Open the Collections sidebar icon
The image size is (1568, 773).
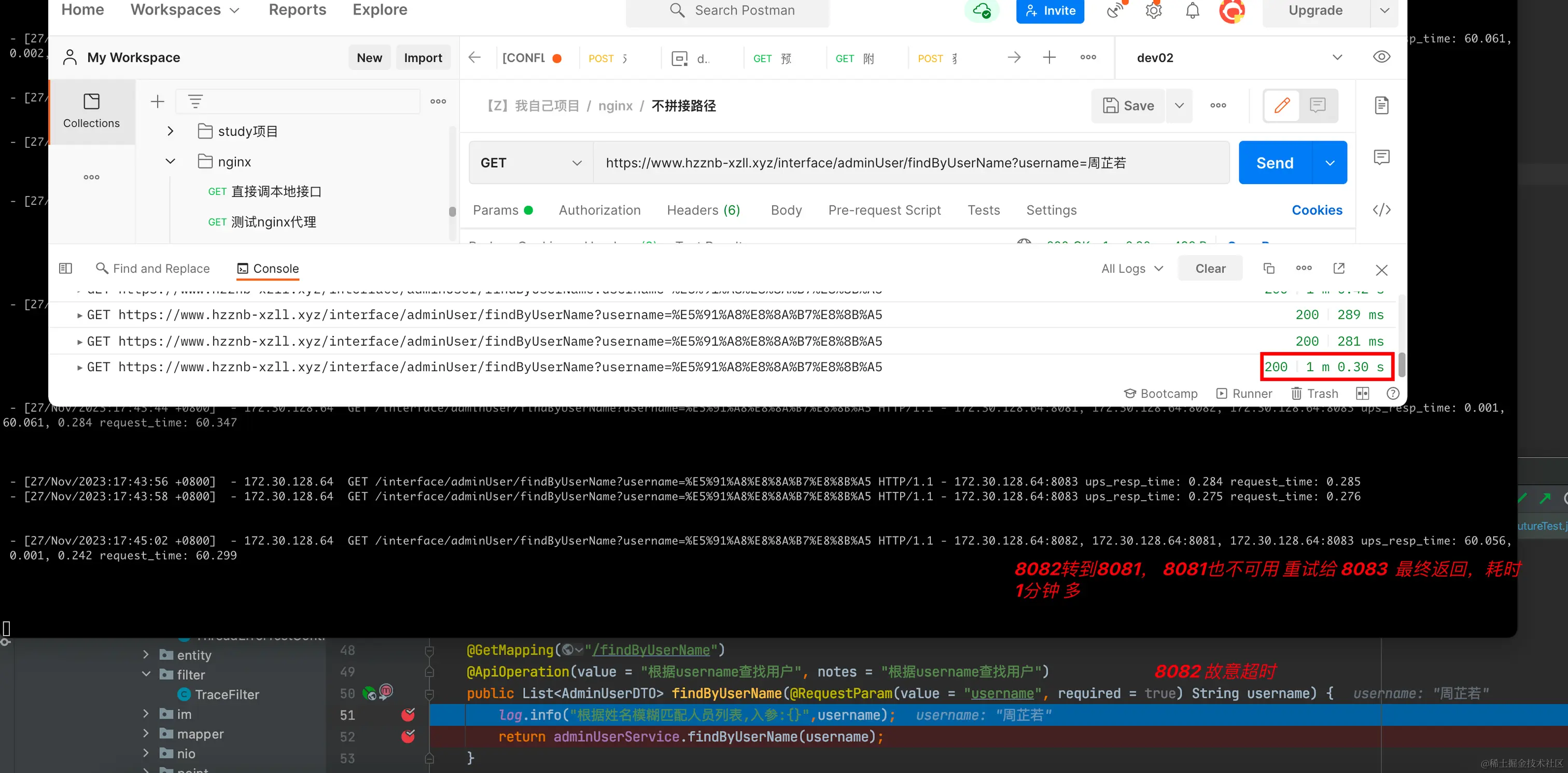click(91, 111)
